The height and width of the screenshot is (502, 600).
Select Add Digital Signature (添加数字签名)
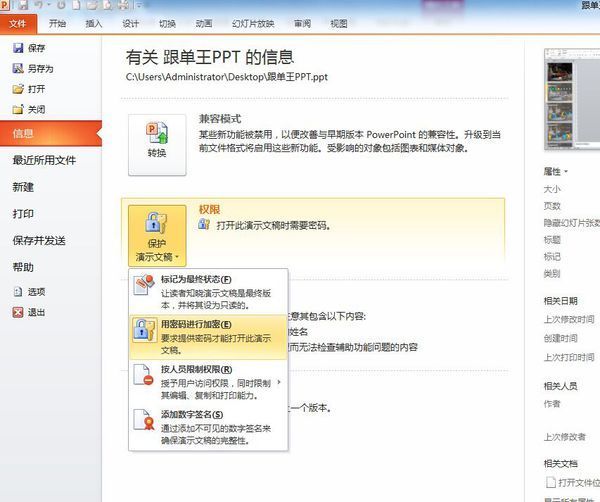pyautogui.click(x=208, y=427)
